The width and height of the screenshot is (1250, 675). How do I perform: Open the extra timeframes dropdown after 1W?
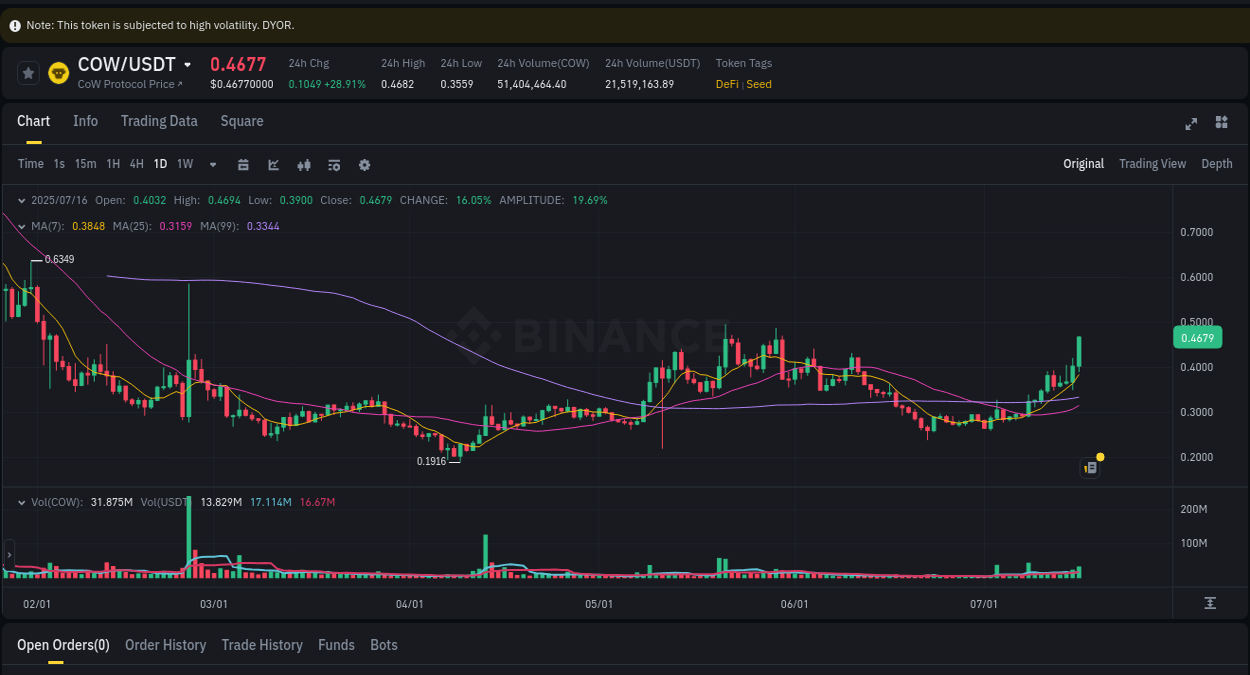click(x=212, y=164)
